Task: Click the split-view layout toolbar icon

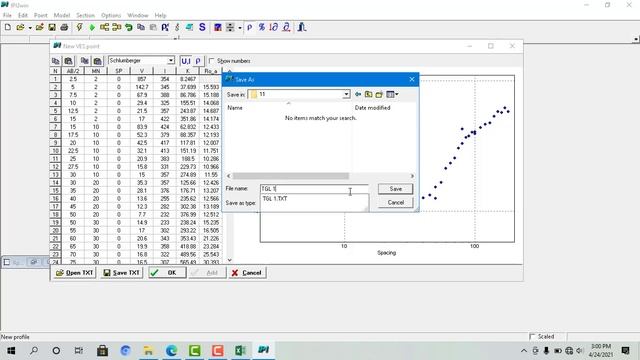Action: click(x=230, y=27)
